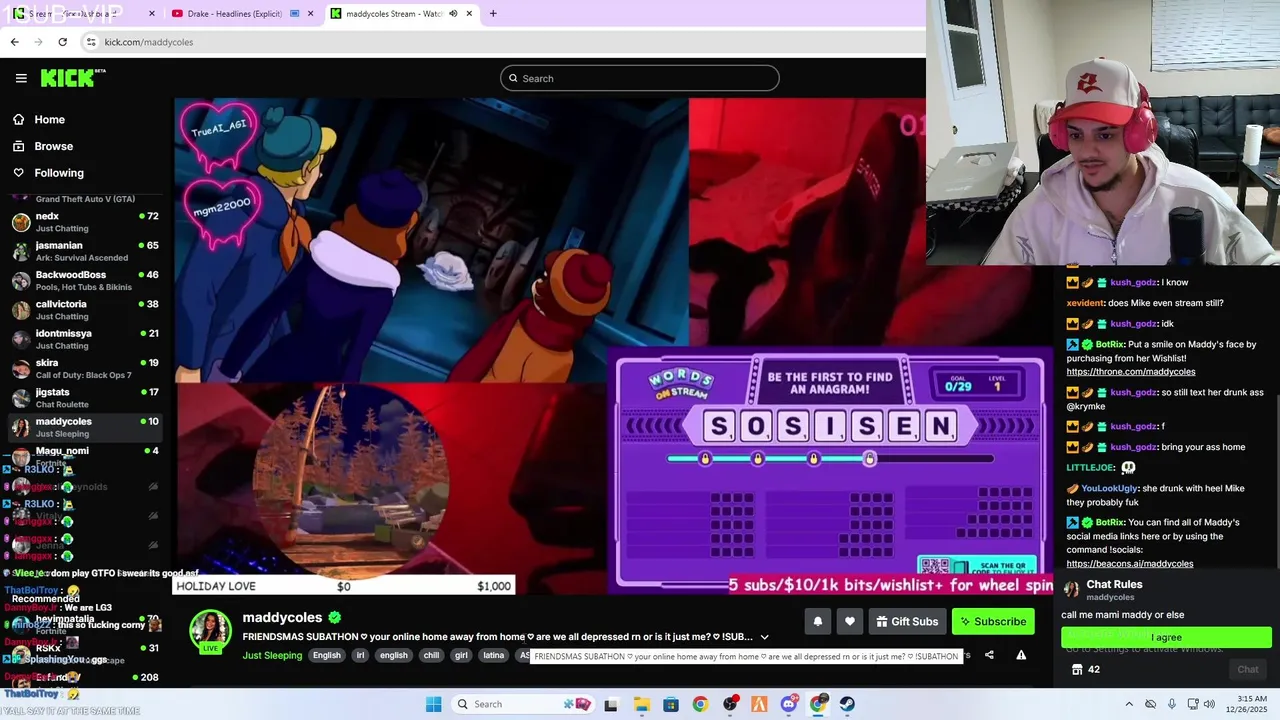Click the capitalized English tag

(x=326, y=656)
